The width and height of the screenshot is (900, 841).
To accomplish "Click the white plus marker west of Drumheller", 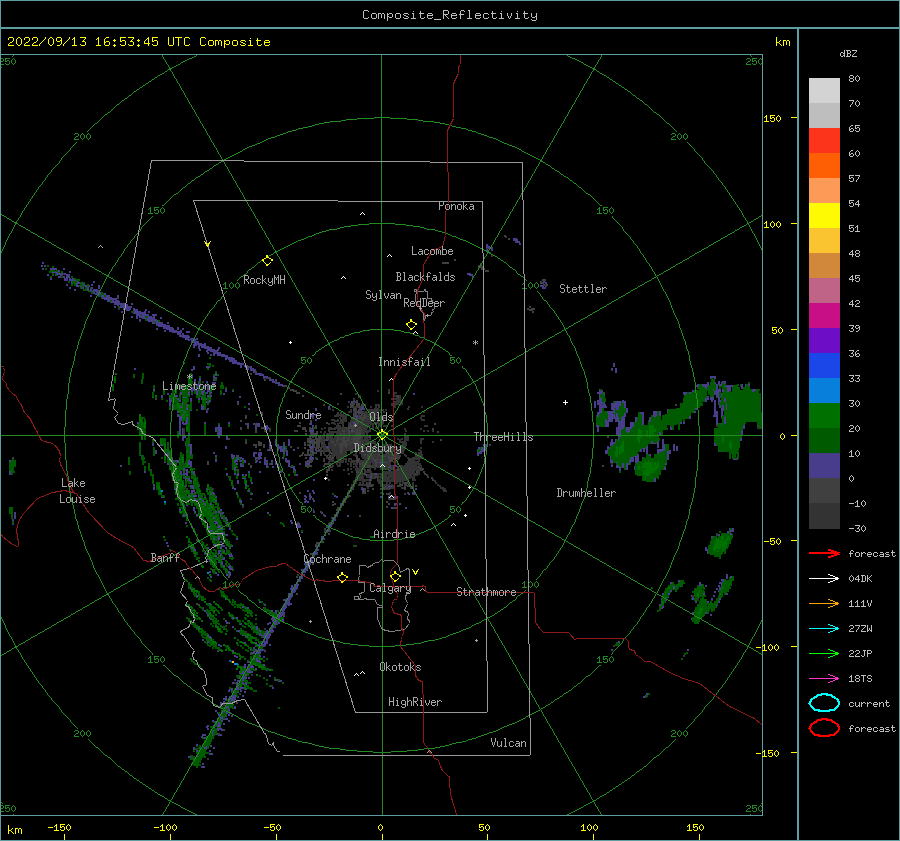I will (565, 402).
